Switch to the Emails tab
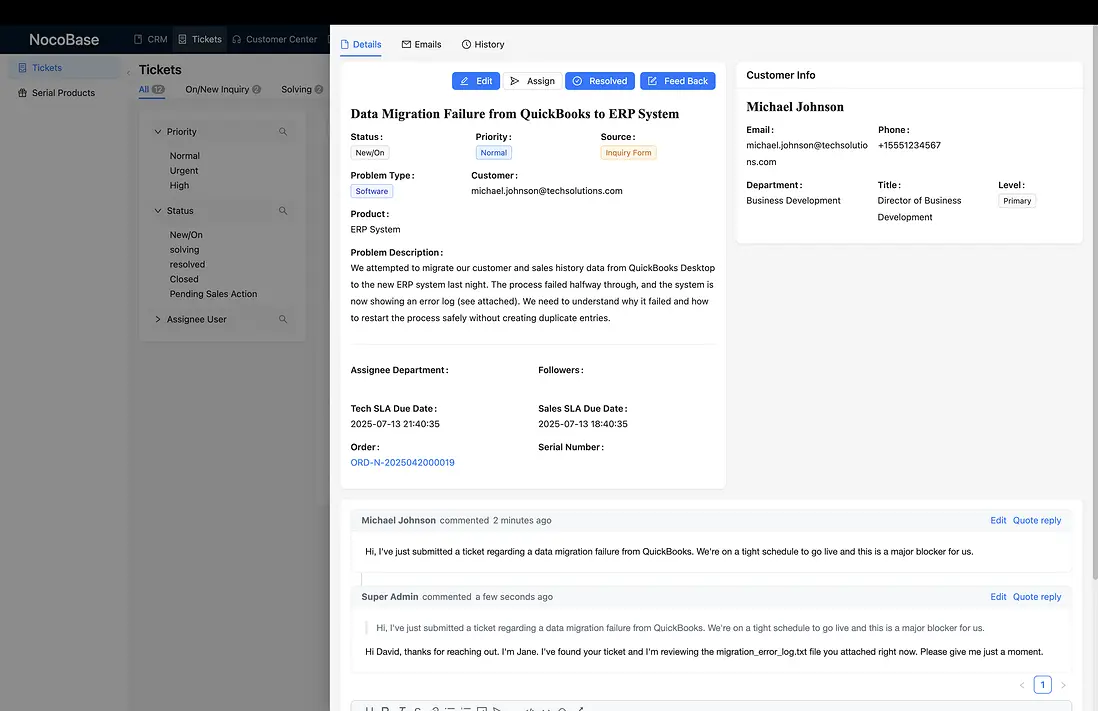The image size is (1098, 711). 420,44
